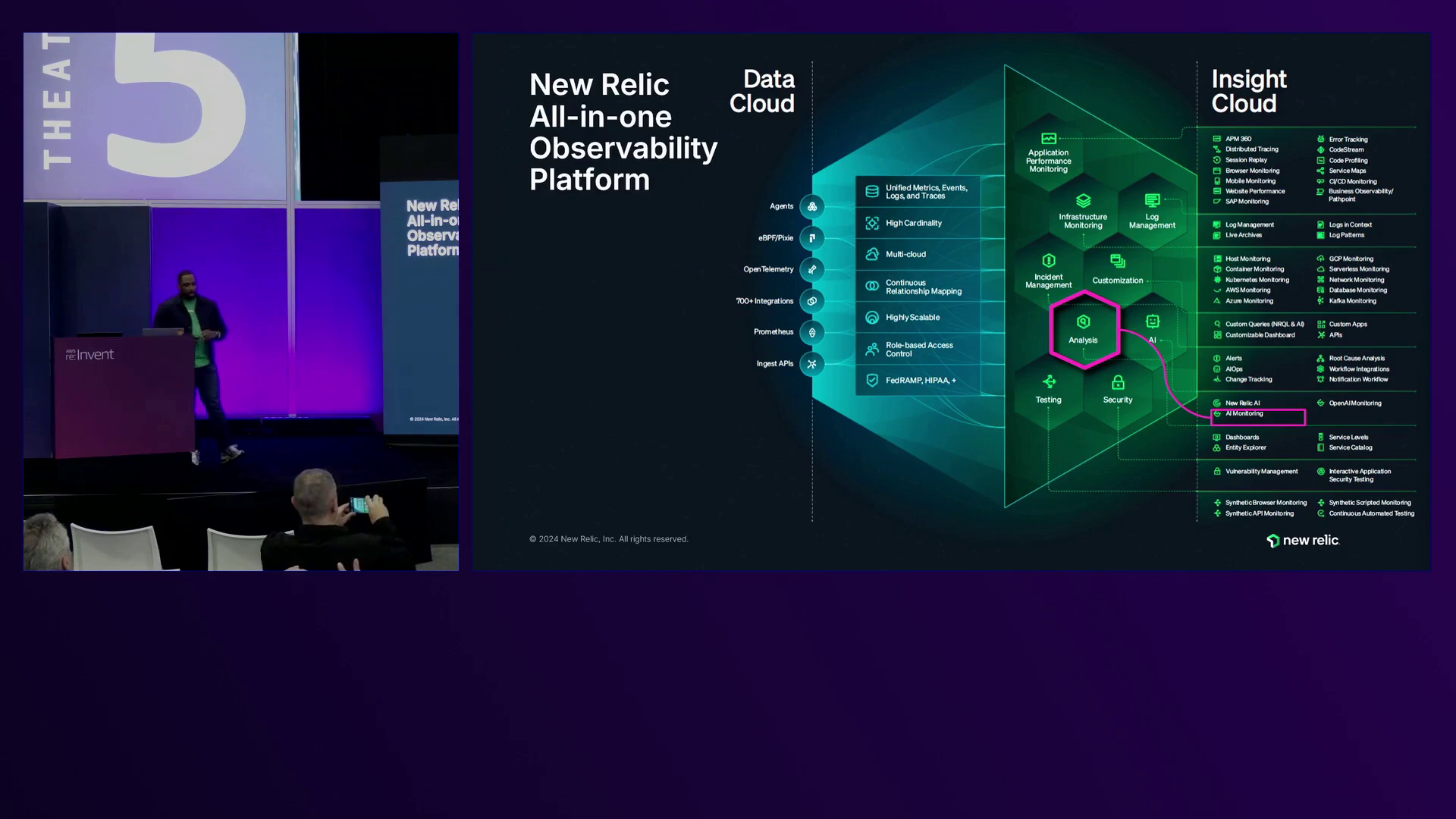Viewport: 1456px width, 819px height.
Task: Click the presenter video thumbnail
Action: point(240,301)
